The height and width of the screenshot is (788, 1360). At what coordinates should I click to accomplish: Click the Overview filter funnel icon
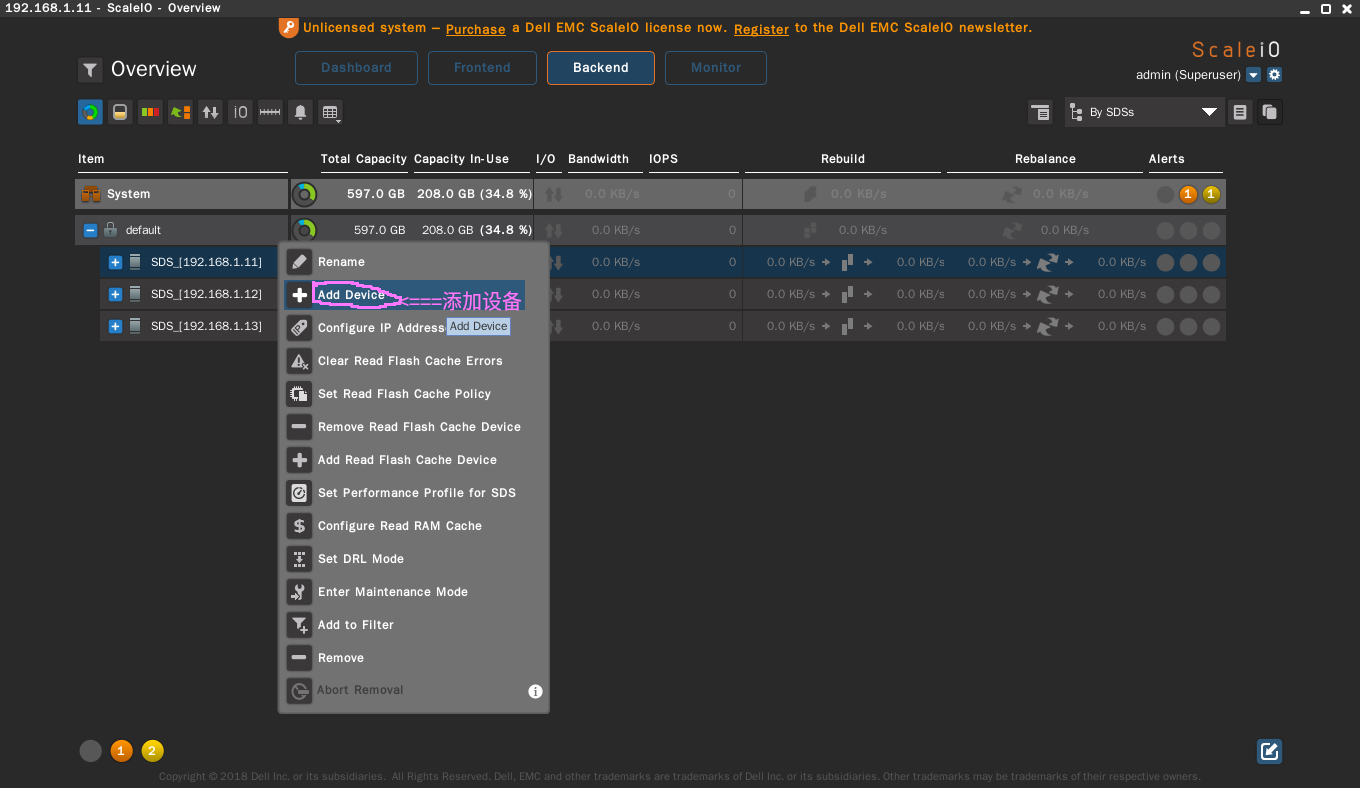90,70
